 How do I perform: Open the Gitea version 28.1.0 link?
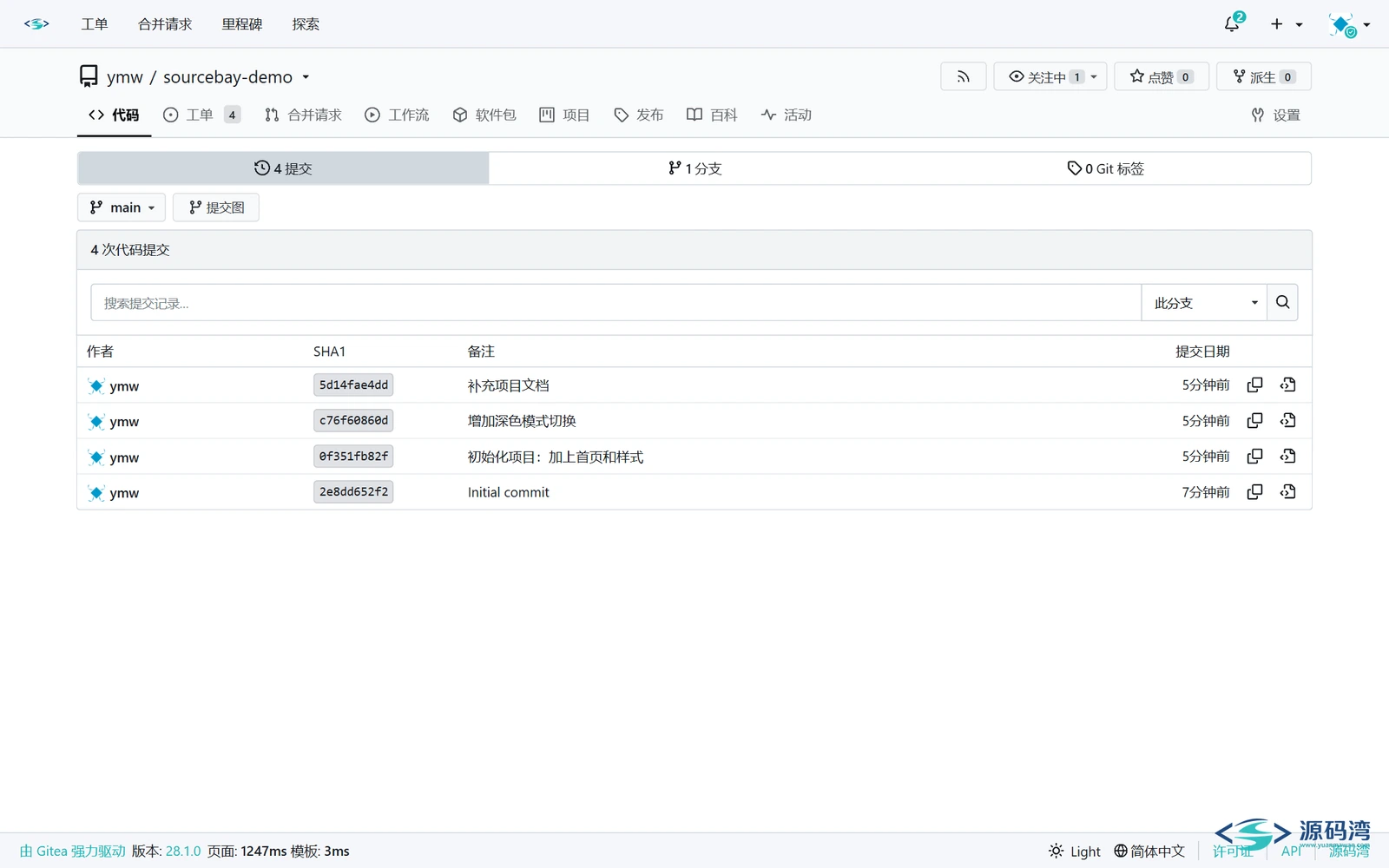(x=183, y=851)
